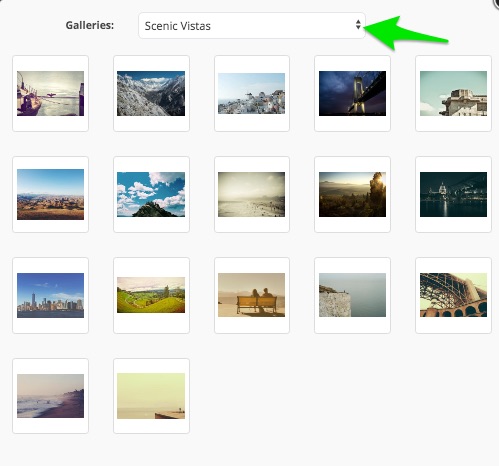Image resolution: width=499 pixels, height=466 pixels.
Task: Select the snowy mountain valley thumbnail
Action: tap(151, 93)
